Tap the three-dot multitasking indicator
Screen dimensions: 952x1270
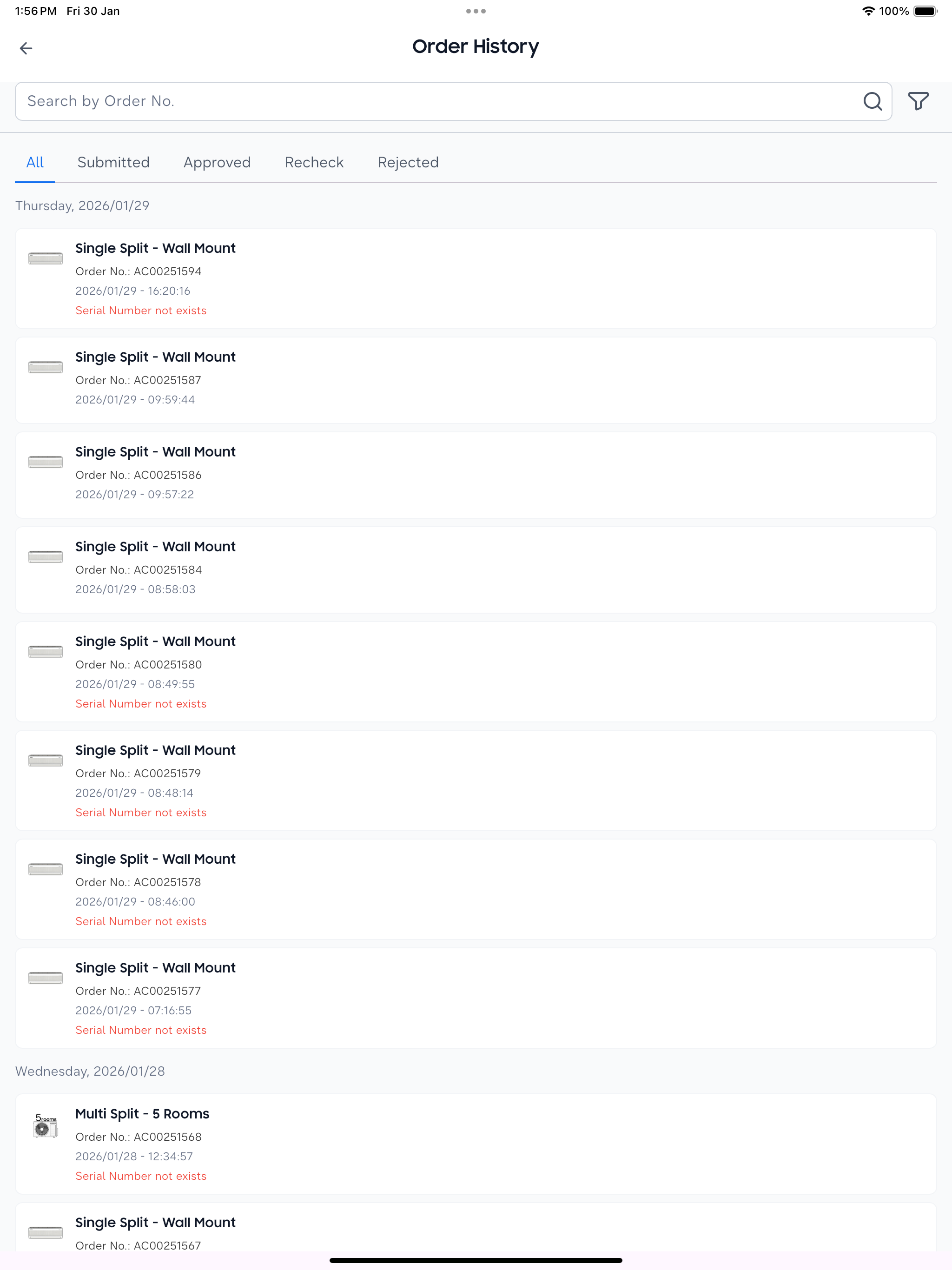tap(476, 11)
